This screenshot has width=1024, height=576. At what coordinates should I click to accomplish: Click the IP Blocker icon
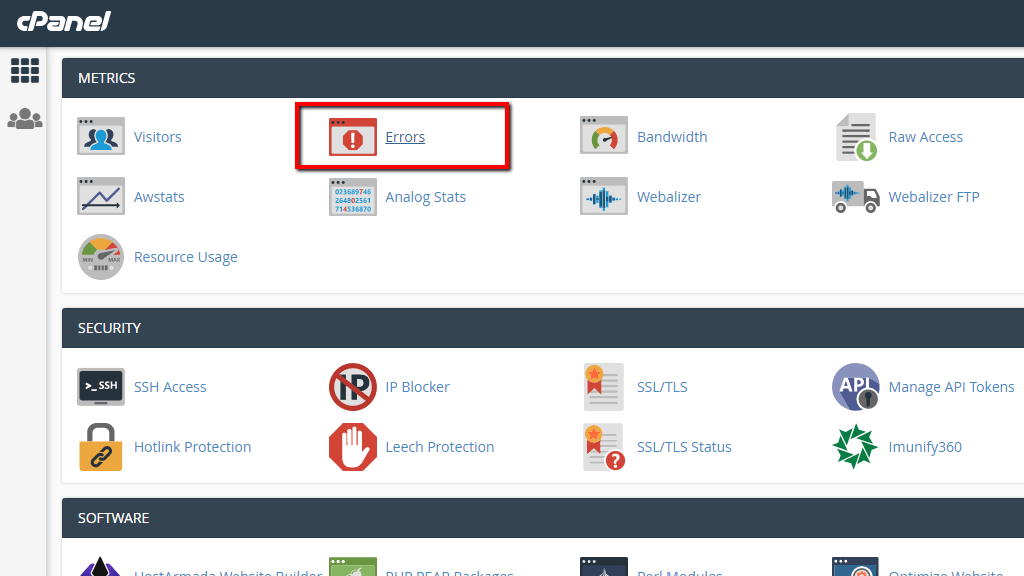pyautogui.click(x=352, y=386)
